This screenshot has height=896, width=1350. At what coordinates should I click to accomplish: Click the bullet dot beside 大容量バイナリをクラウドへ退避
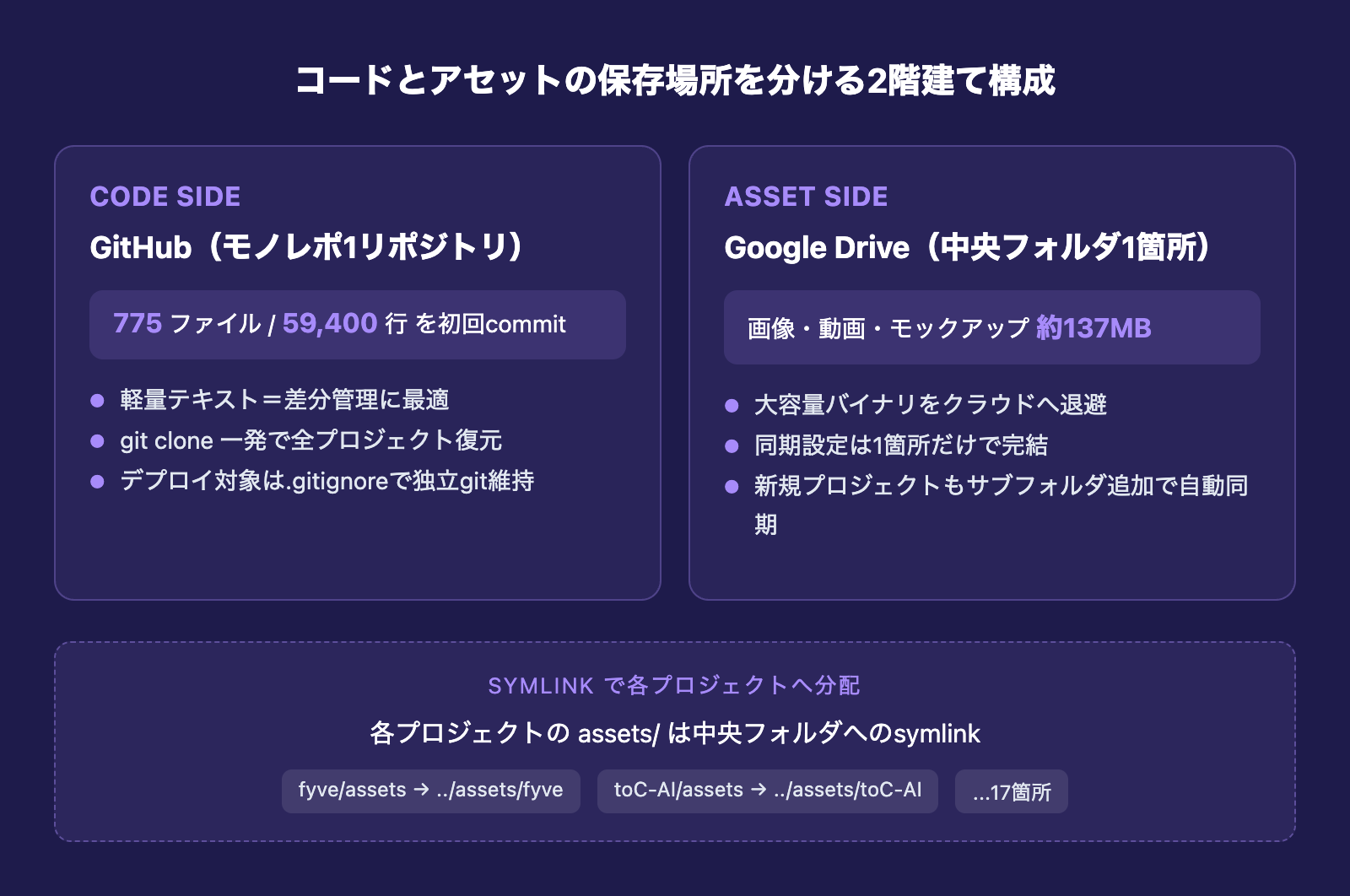point(732,405)
